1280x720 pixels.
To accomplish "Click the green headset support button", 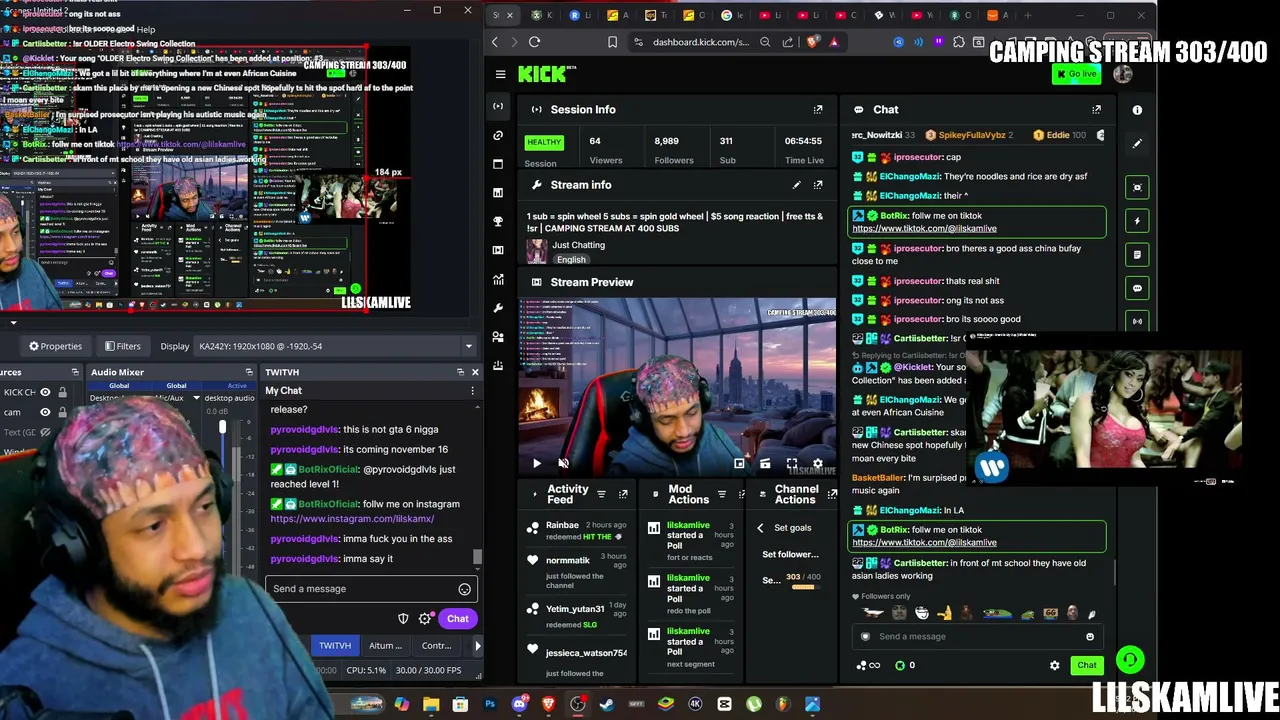I will click(x=1130, y=659).
